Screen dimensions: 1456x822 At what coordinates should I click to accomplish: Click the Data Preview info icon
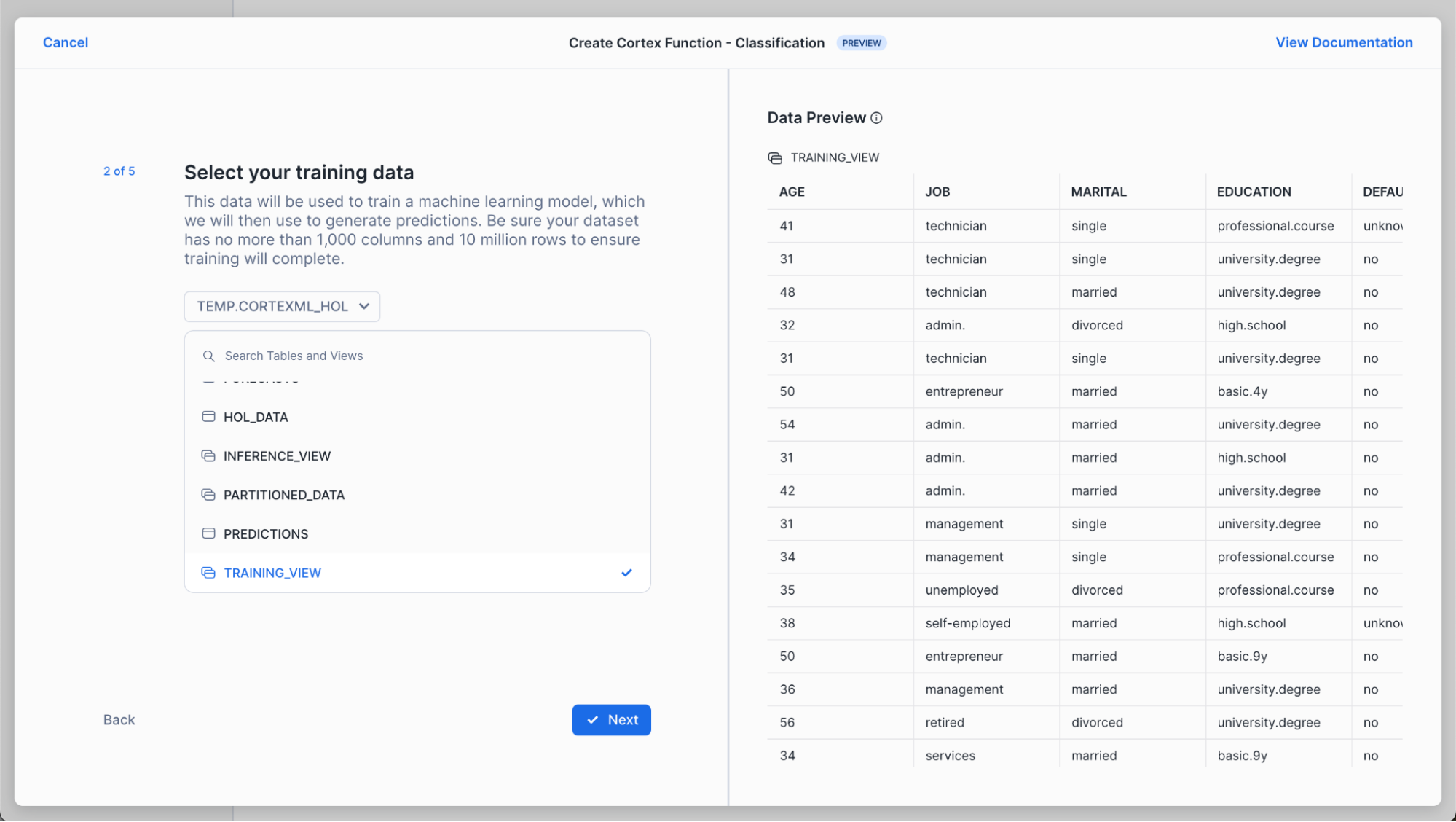coord(876,118)
